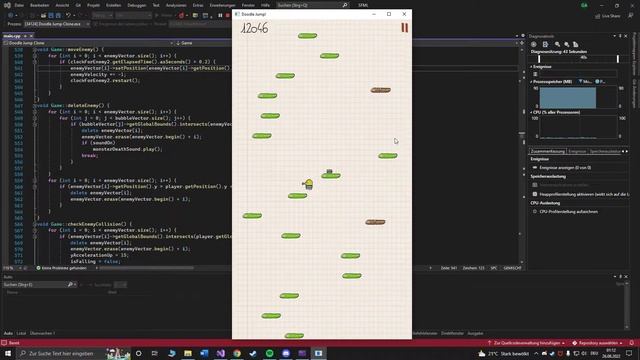The image size is (640, 360).
Task: Open Live Share in Visual Studio
Action: click(x=608, y=16)
